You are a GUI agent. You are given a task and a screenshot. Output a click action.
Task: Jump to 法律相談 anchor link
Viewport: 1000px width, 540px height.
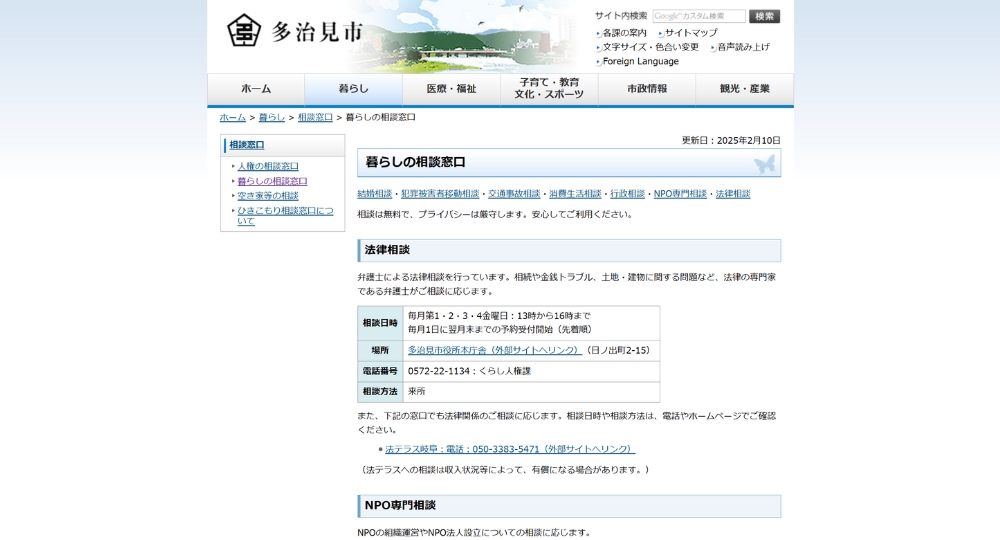(733, 194)
